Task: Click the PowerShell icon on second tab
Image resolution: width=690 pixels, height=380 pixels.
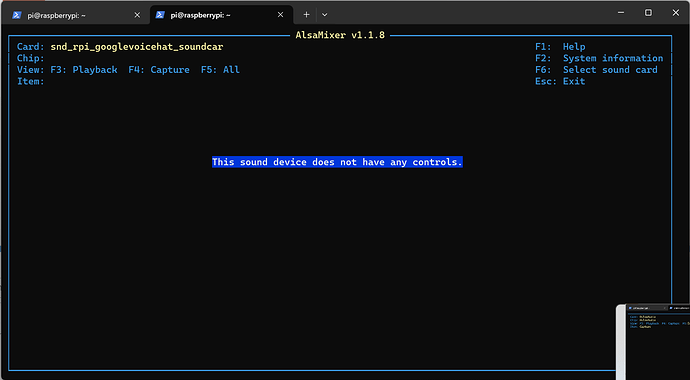Action: click(x=160, y=15)
